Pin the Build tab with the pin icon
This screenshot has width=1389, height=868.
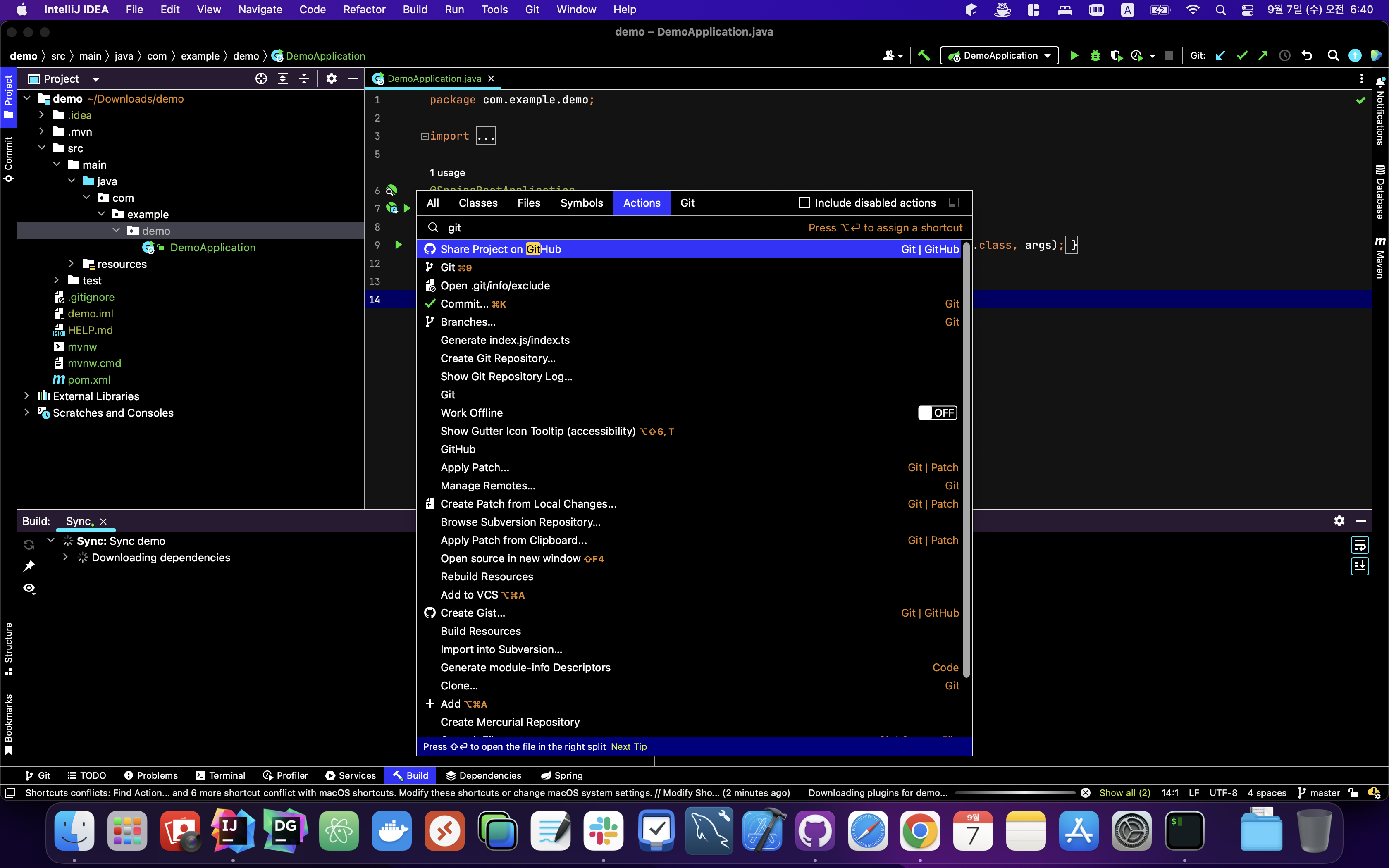click(x=29, y=566)
